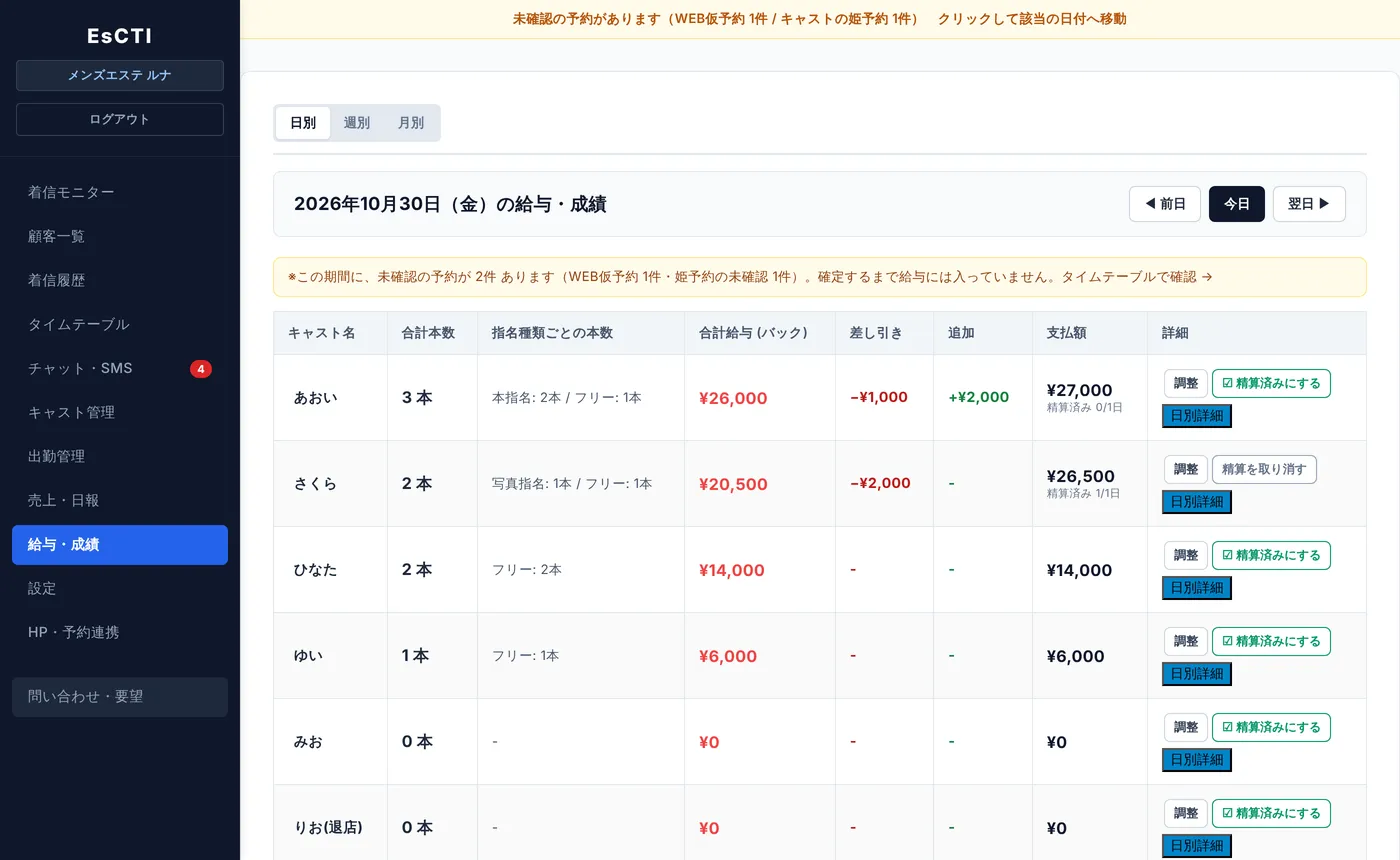The width and height of the screenshot is (1400, 860).
Task: Open 日別詳細 for あおい
Action: [x=1197, y=416]
